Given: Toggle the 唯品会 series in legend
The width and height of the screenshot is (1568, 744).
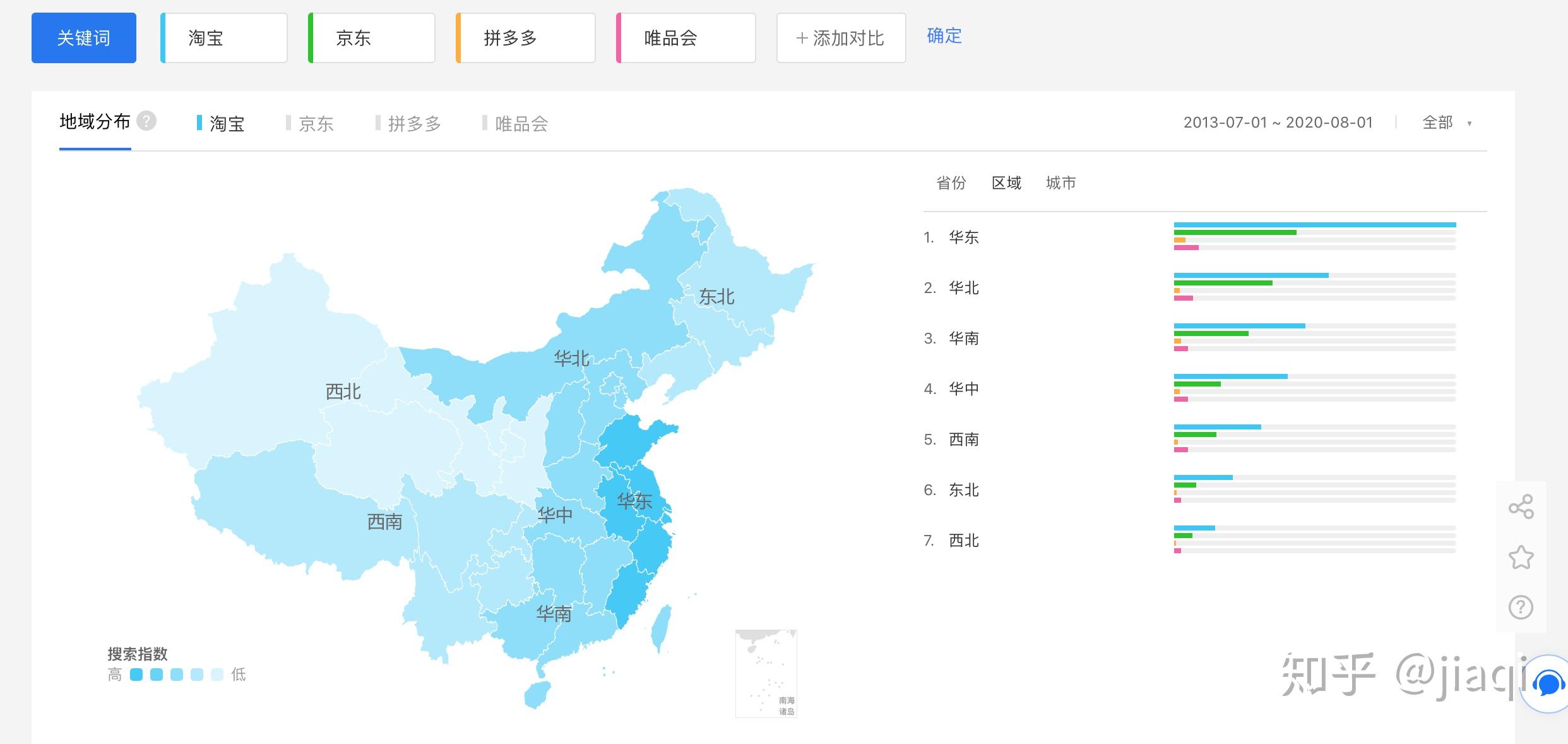Looking at the screenshot, I should click(515, 123).
